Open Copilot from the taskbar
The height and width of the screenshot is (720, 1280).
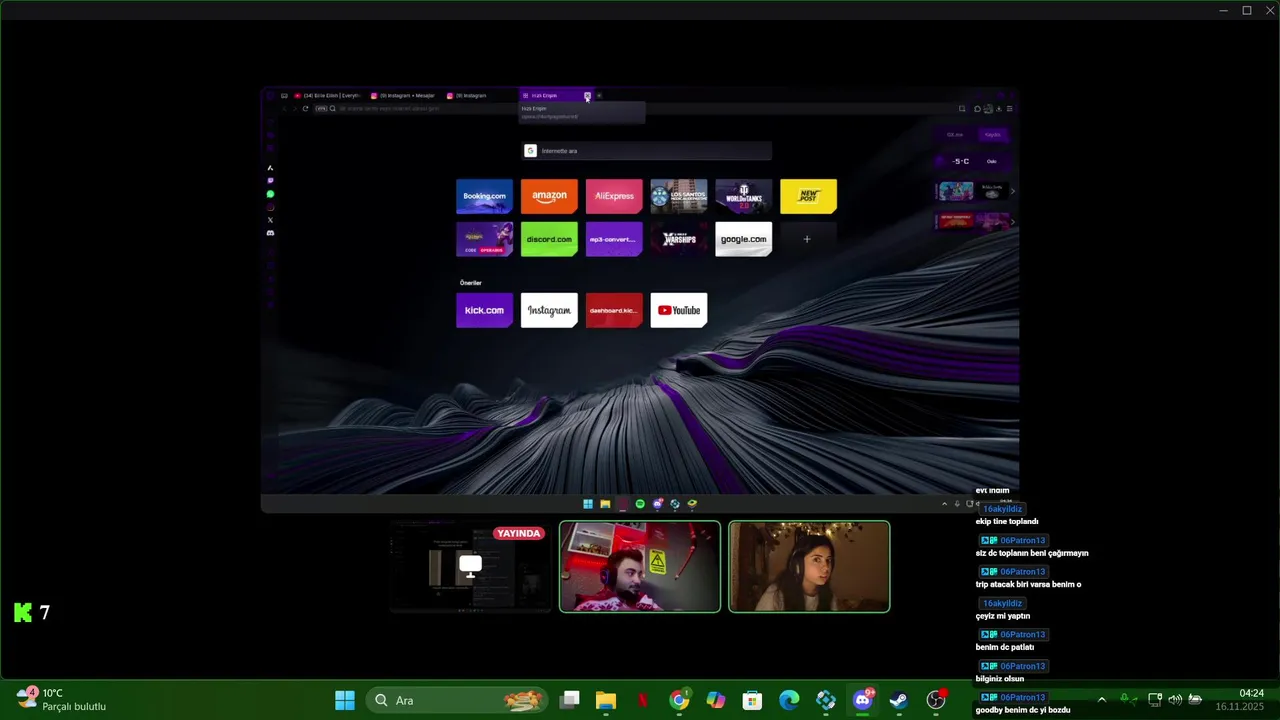716,700
